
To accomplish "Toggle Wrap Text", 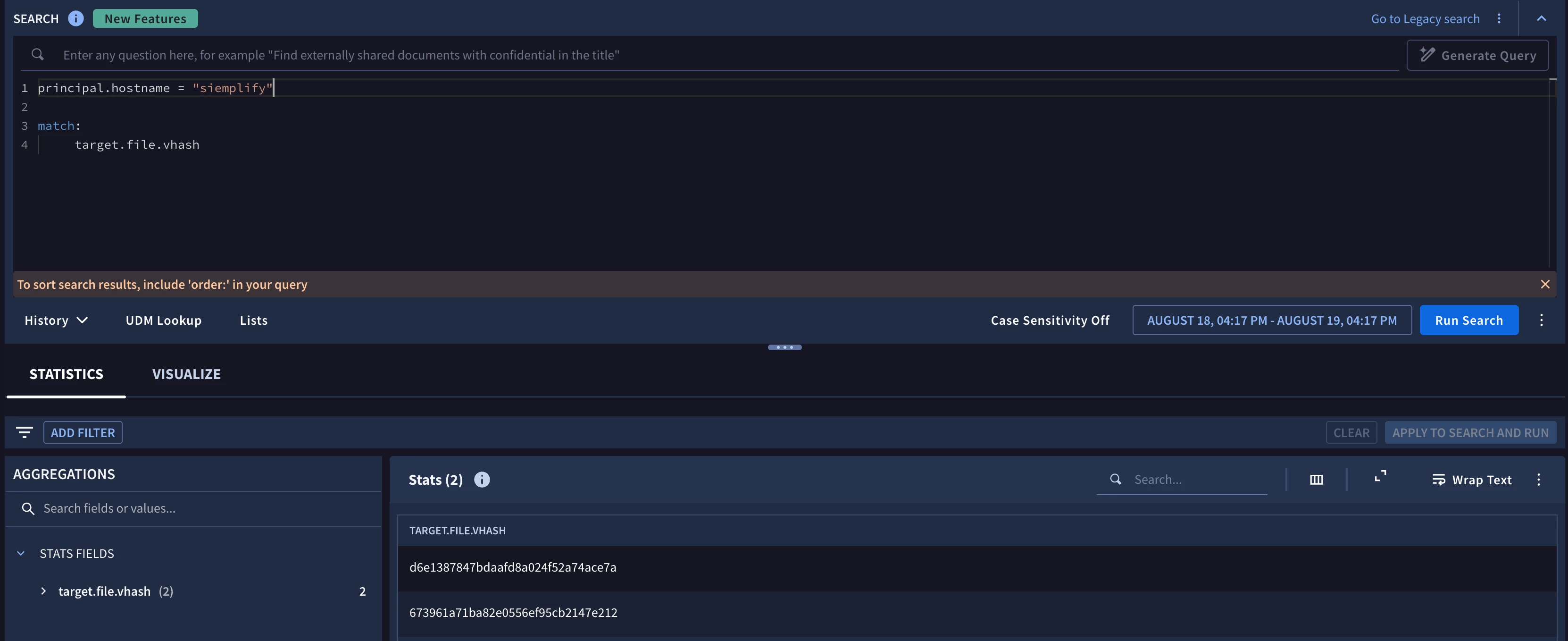I will (1472, 480).
